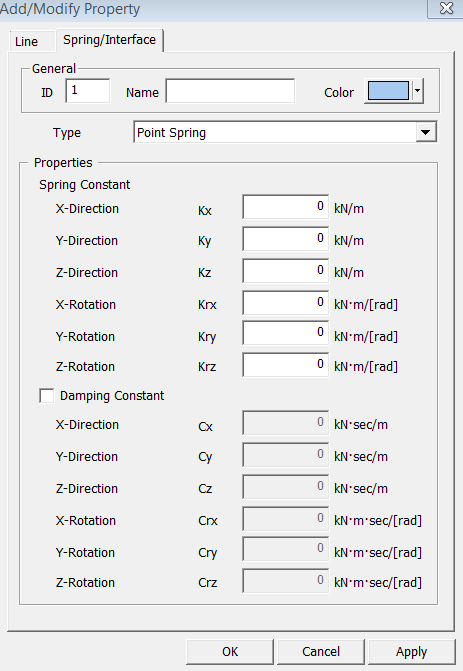Close the Add/Modify Property dialog
This screenshot has width=463, height=671.
[x=446, y=9]
